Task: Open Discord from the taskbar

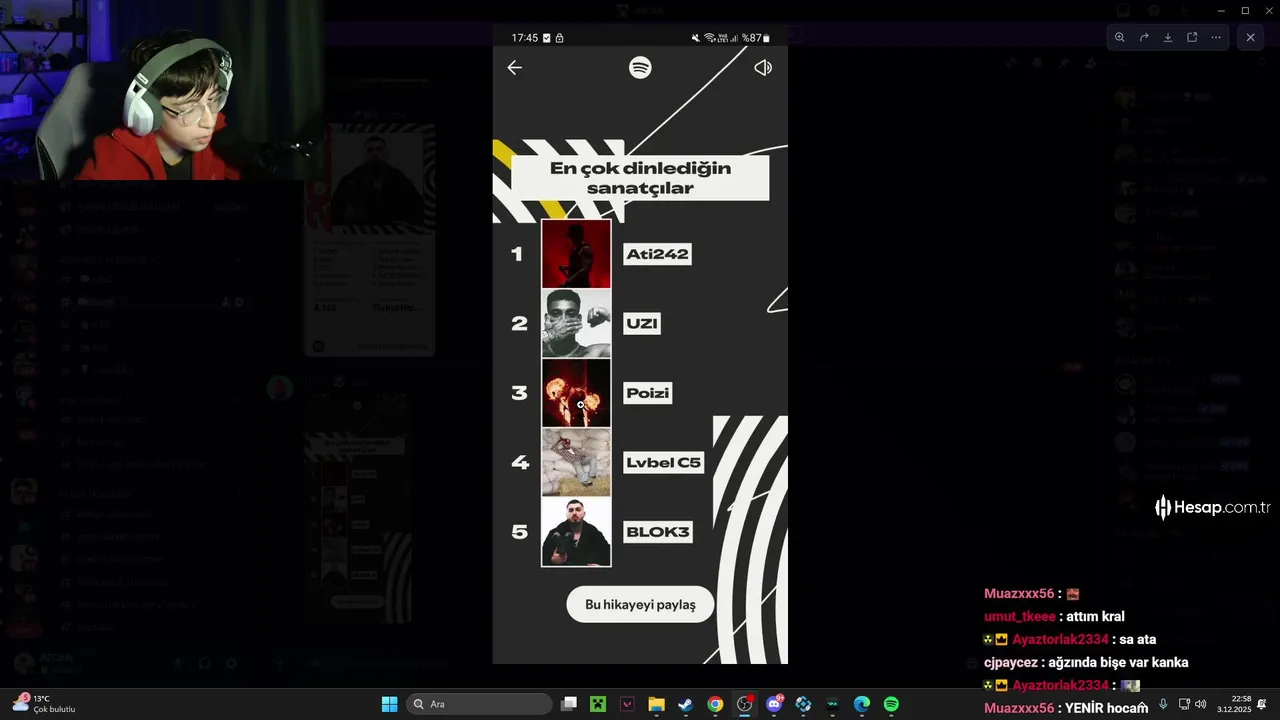Action: coord(774,704)
